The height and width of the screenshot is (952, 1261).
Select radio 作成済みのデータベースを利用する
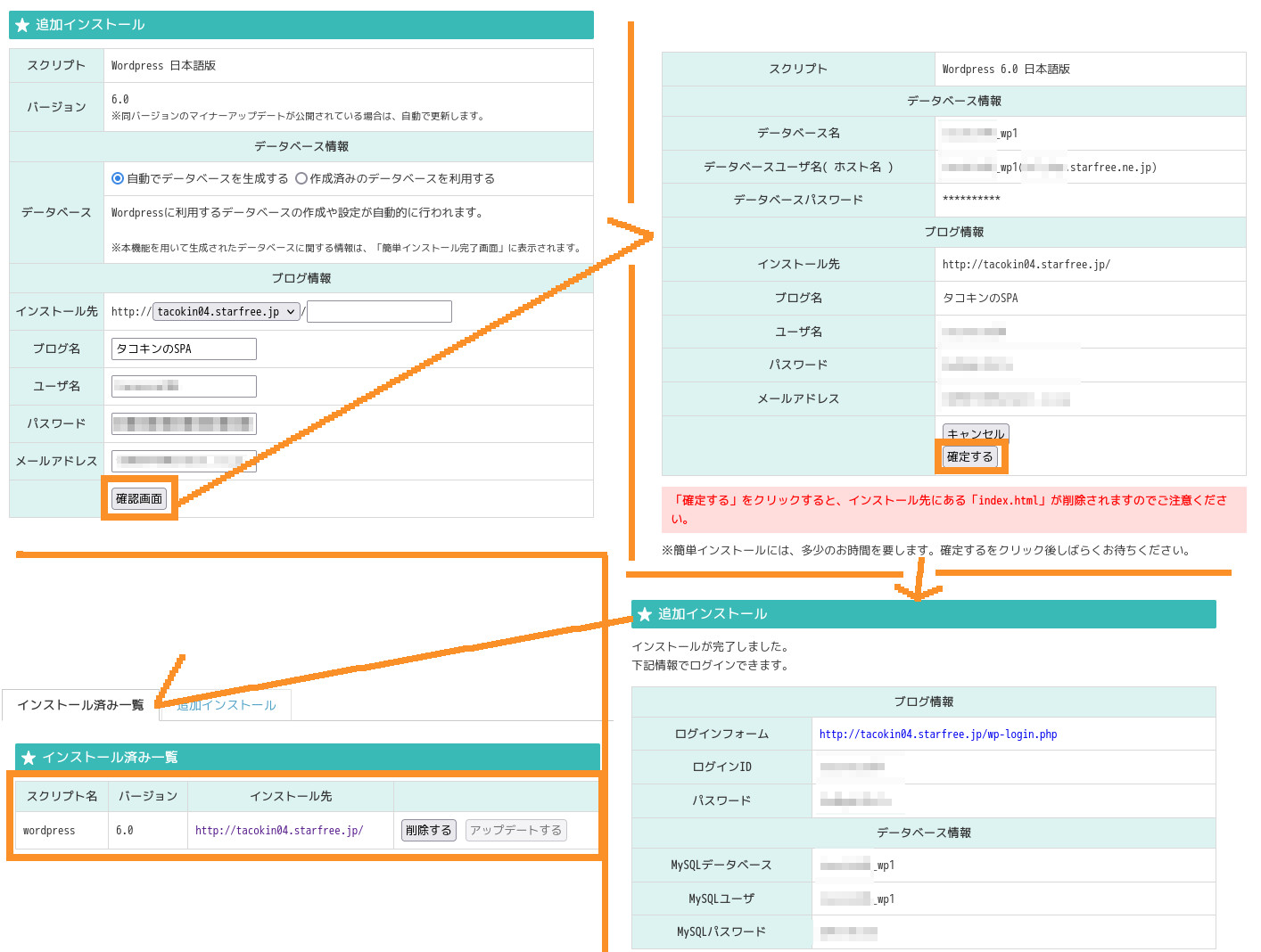301,178
